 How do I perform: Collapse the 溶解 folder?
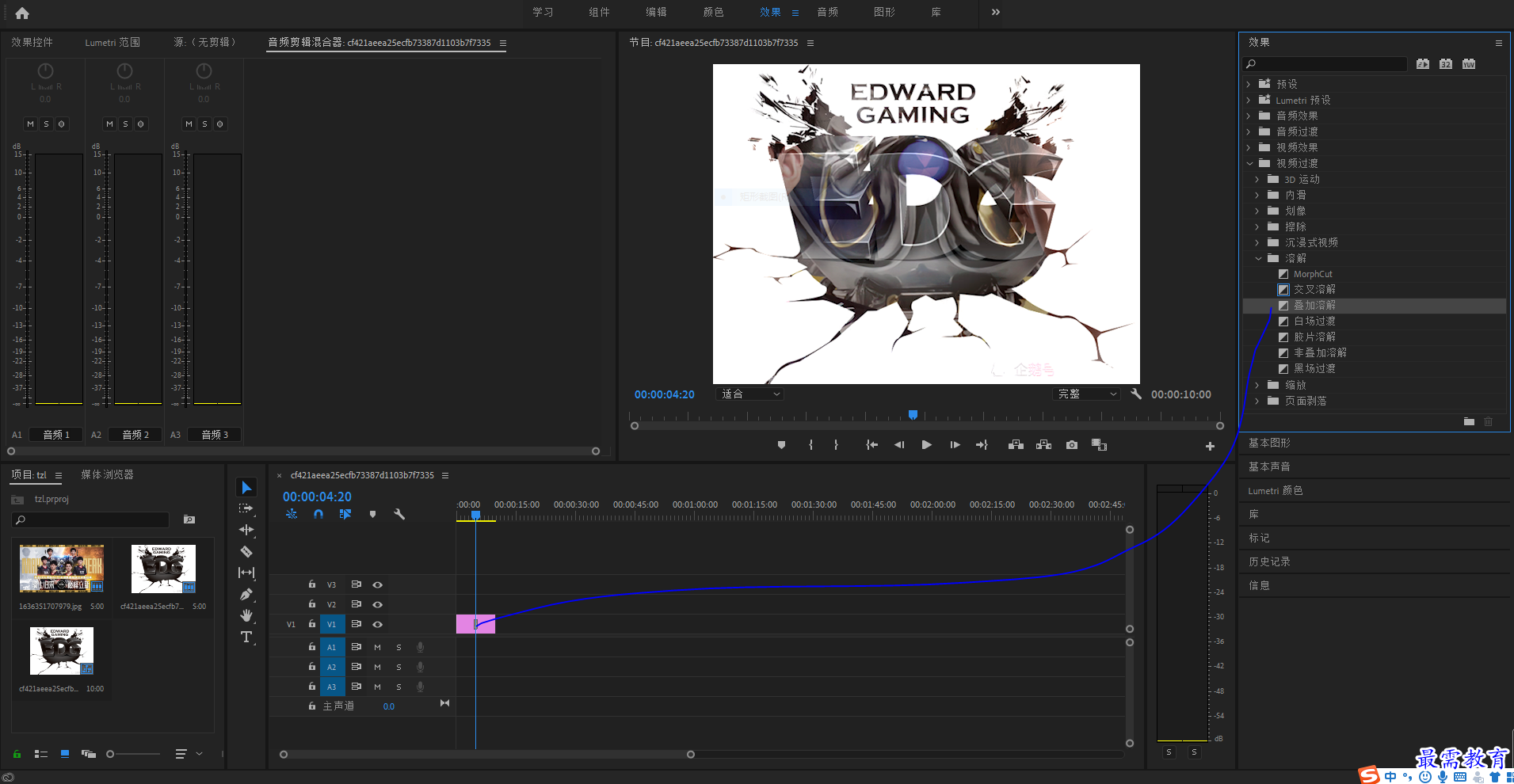[x=1258, y=258]
